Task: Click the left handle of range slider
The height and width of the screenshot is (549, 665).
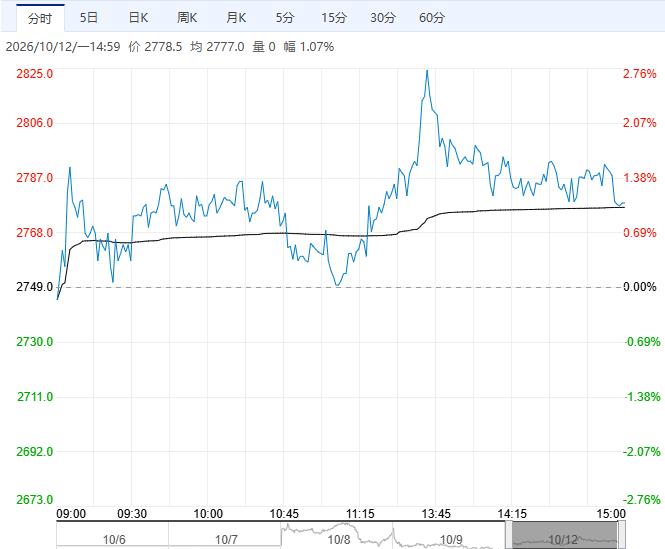Action: point(509,535)
